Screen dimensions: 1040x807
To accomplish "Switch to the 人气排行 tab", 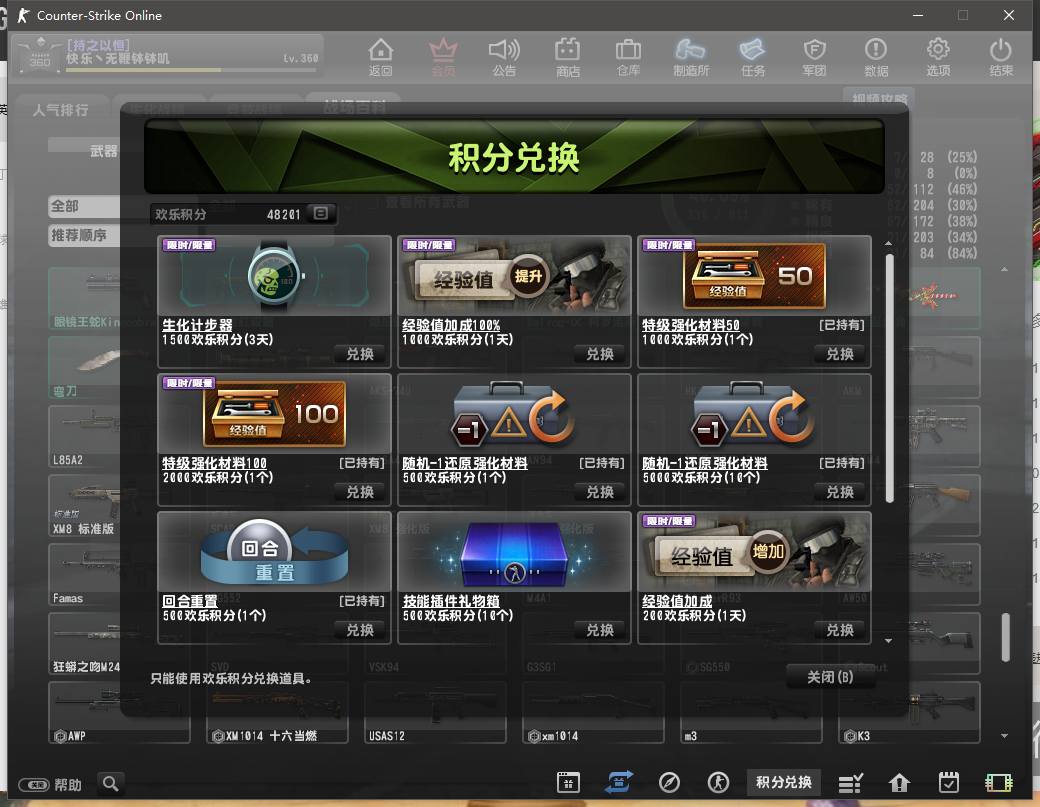I will [x=60, y=110].
